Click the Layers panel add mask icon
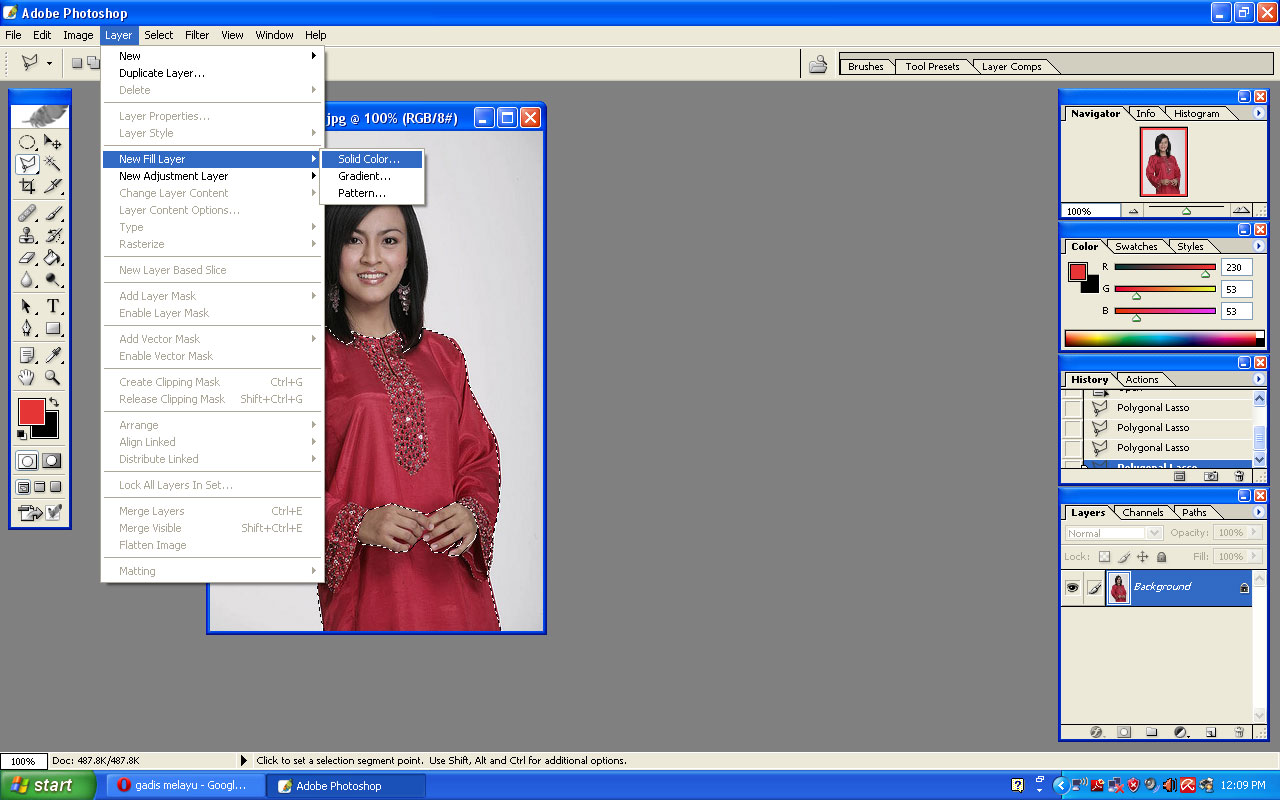Screen dimensions: 1280x800 click(x=1124, y=732)
